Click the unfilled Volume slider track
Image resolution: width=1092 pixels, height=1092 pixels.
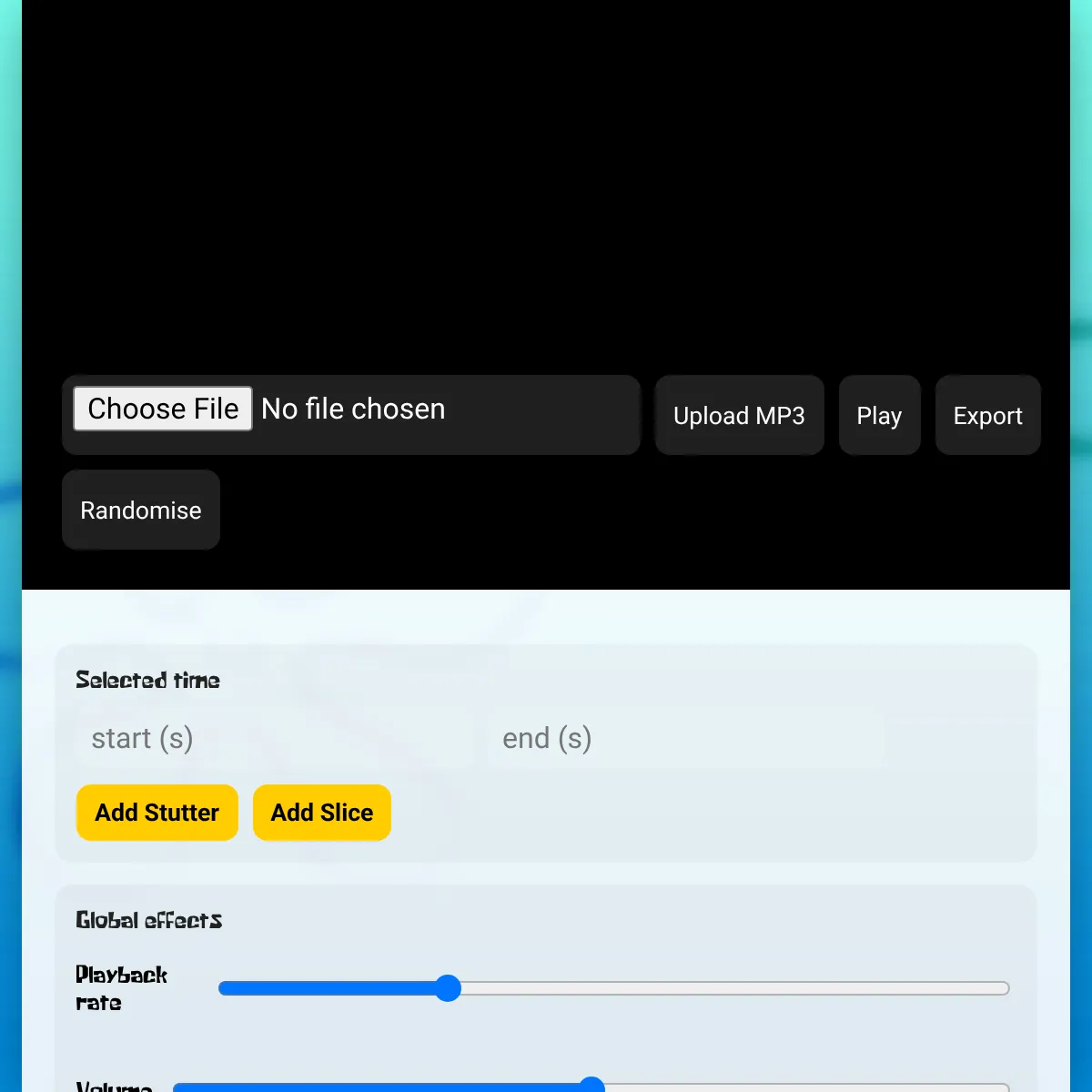(x=801, y=1087)
